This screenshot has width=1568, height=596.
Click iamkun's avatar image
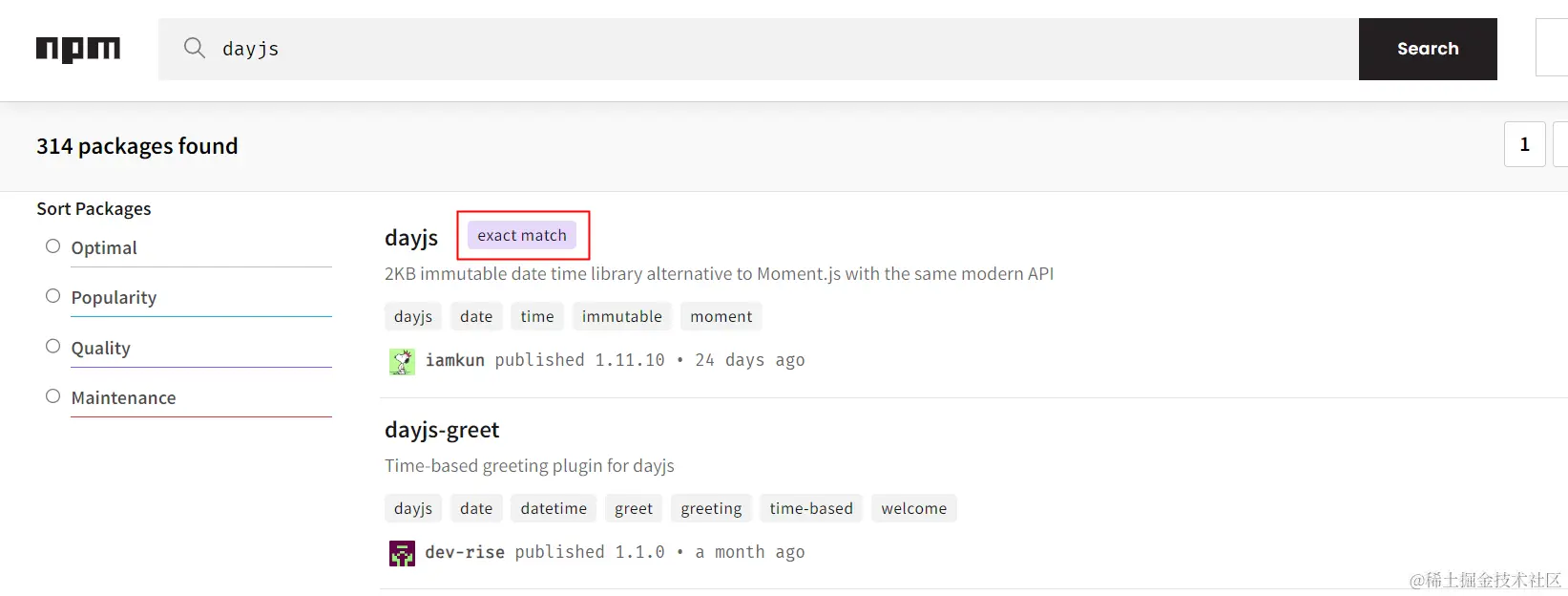[402, 361]
